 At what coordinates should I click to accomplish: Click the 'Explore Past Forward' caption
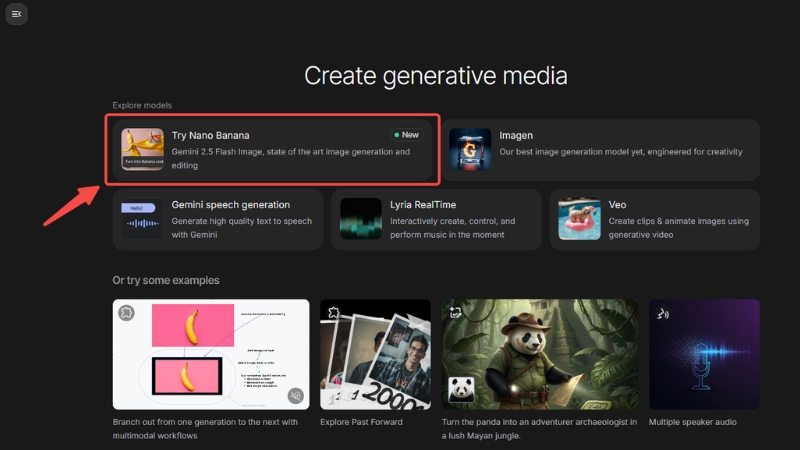pyautogui.click(x=361, y=422)
